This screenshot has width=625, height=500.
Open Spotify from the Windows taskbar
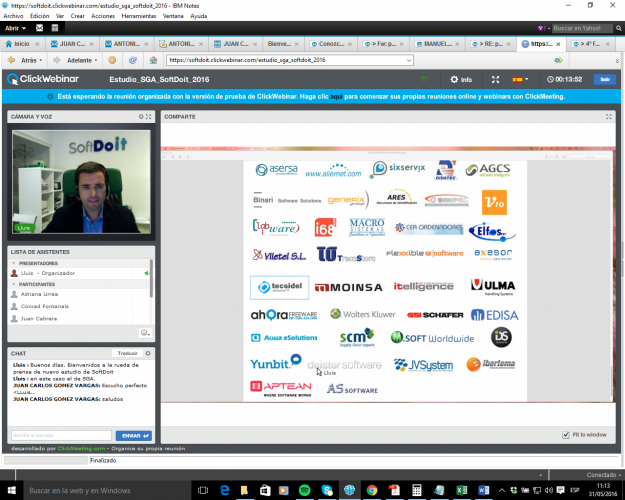tap(305, 490)
